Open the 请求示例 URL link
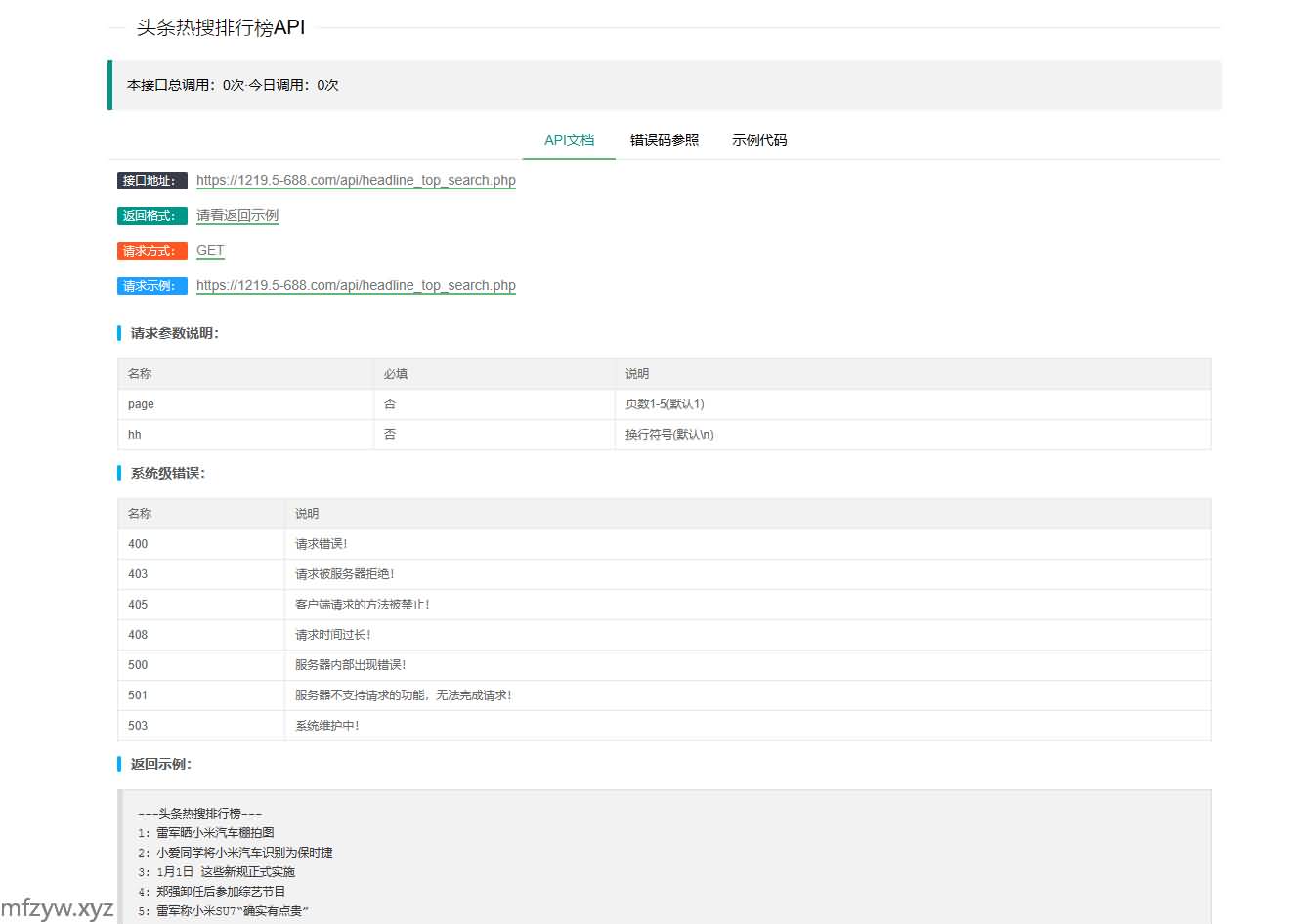Viewport: 1289px width, 924px height. tap(356, 285)
